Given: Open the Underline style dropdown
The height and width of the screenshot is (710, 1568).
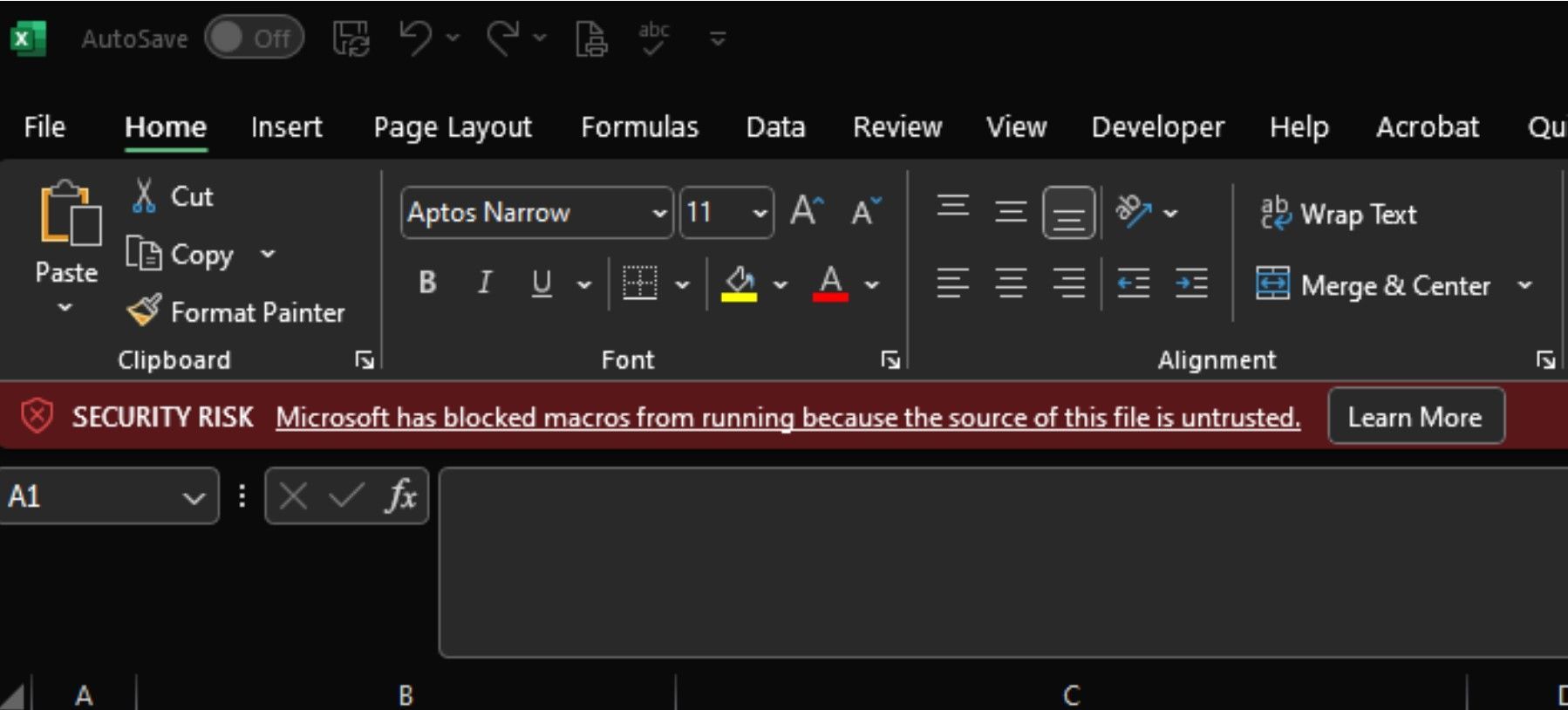Looking at the screenshot, I should click(x=584, y=284).
